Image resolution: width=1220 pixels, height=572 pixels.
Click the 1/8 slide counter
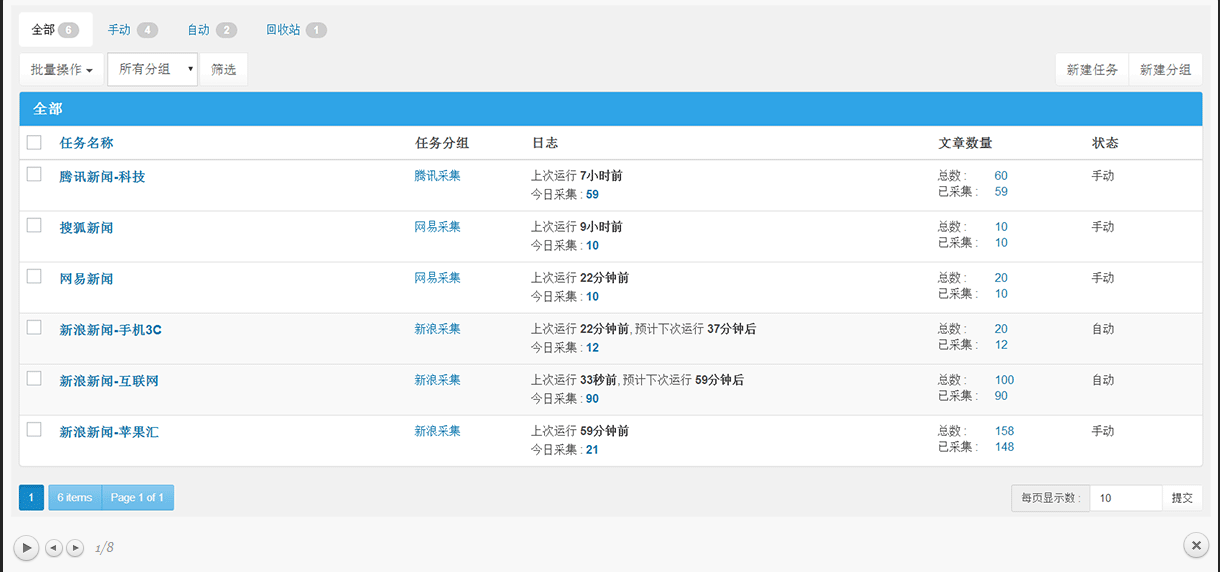pyautogui.click(x=104, y=548)
